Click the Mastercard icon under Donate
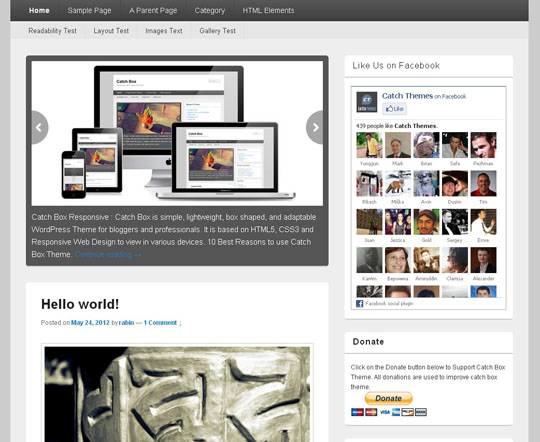The height and width of the screenshot is (442, 540). 371,412
